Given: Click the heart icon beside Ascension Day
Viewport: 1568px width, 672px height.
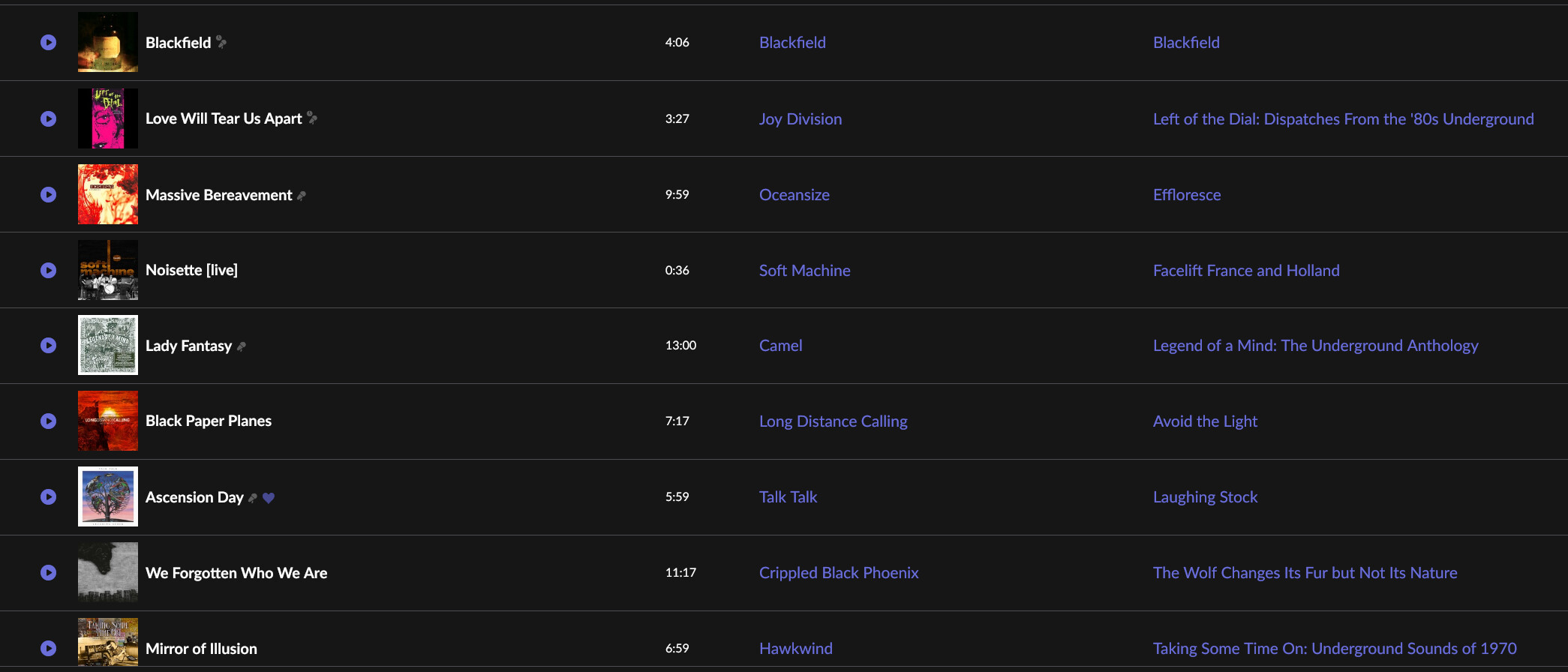Looking at the screenshot, I should tap(269, 498).
